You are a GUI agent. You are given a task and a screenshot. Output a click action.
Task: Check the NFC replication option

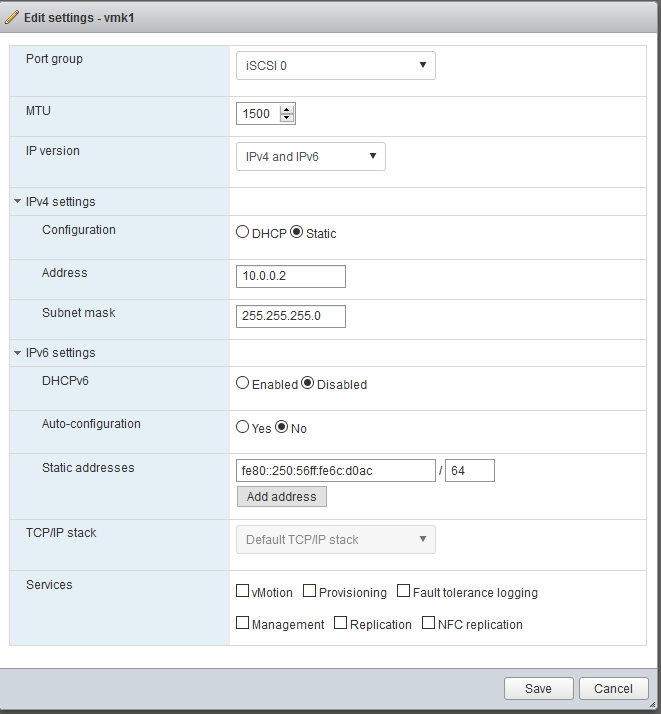[428, 622]
